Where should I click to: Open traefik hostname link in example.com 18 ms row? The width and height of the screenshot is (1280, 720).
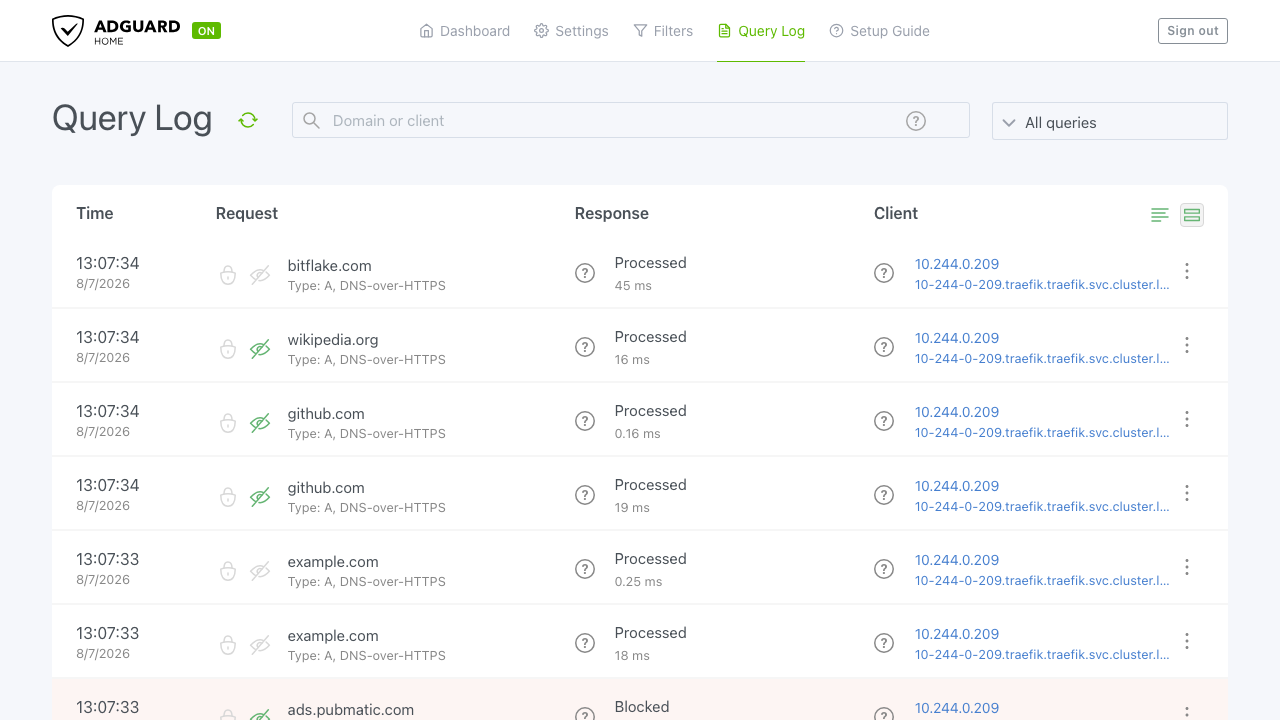pos(1042,655)
